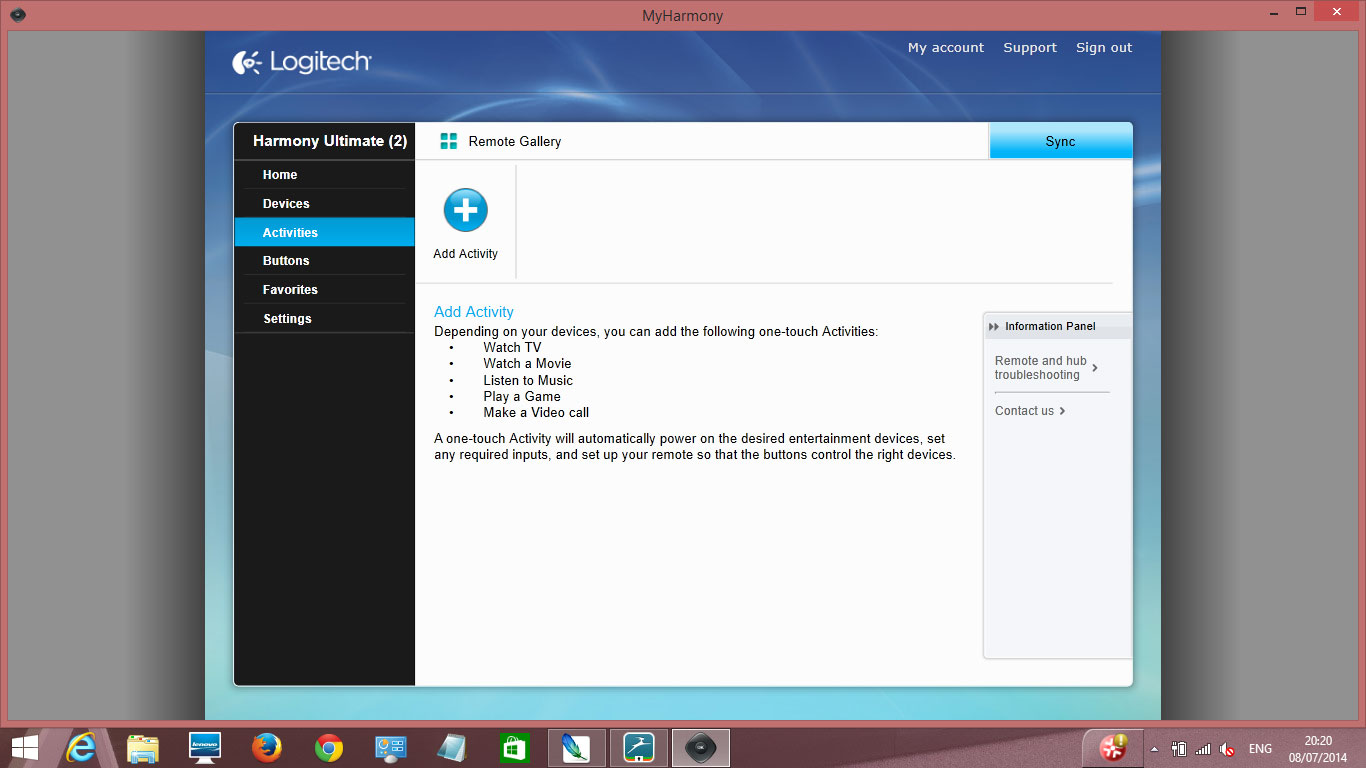The width and height of the screenshot is (1366, 768).
Task: Click the MyHarmony taskbar icon
Action: click(x=701, y=747)
